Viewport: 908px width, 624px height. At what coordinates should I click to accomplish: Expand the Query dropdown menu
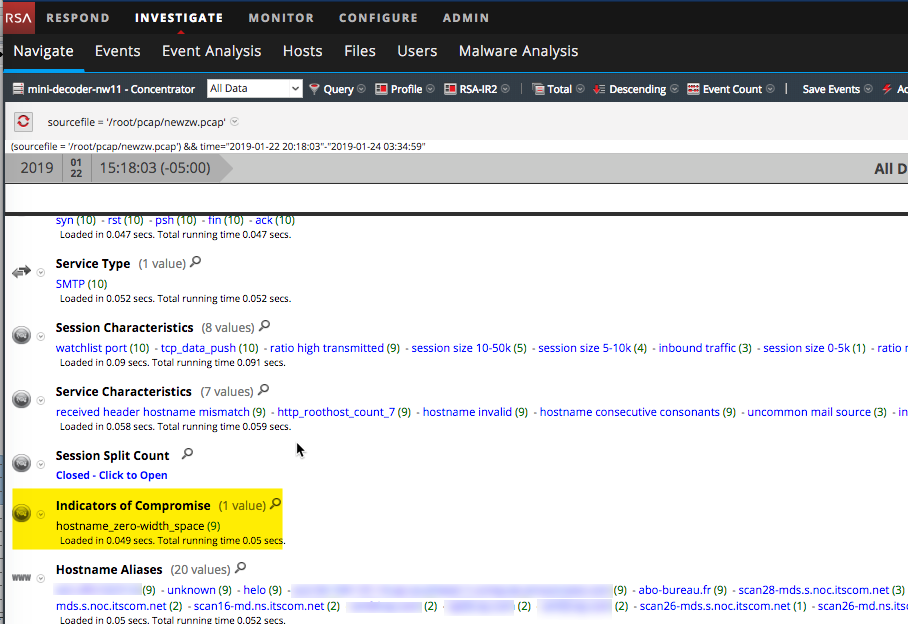pyautogui.click(x=338, y=89)
